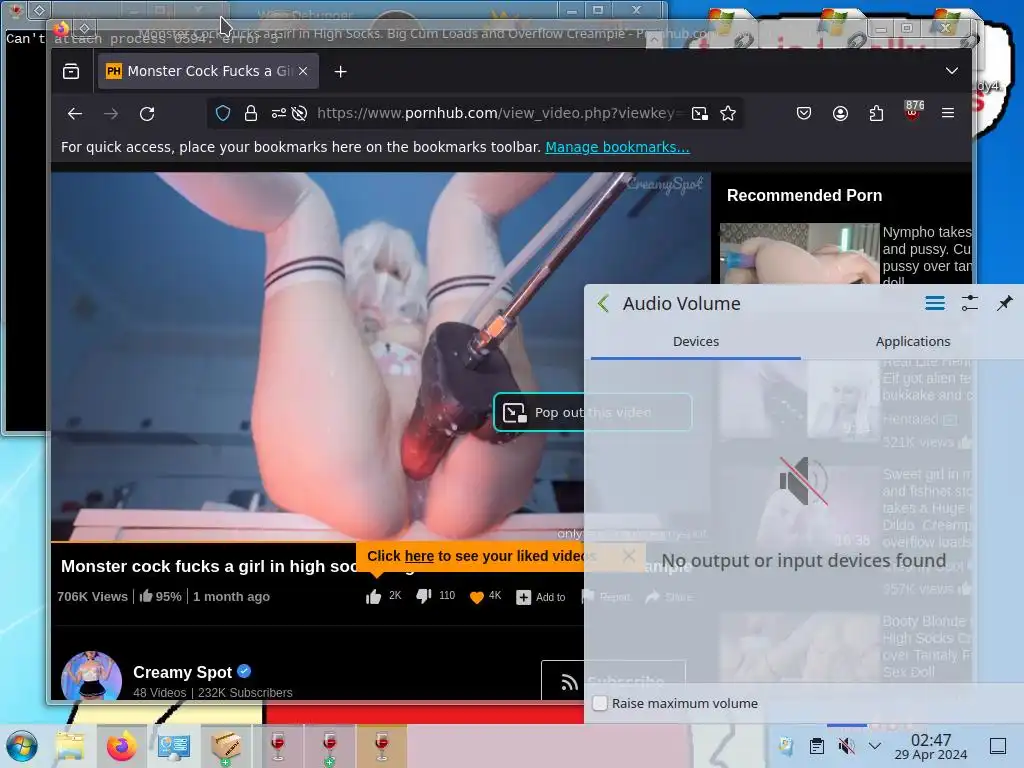Go back to the previous page in Firefox
The height and width of the screenshot is (768, 1024).
coord(75,114)
